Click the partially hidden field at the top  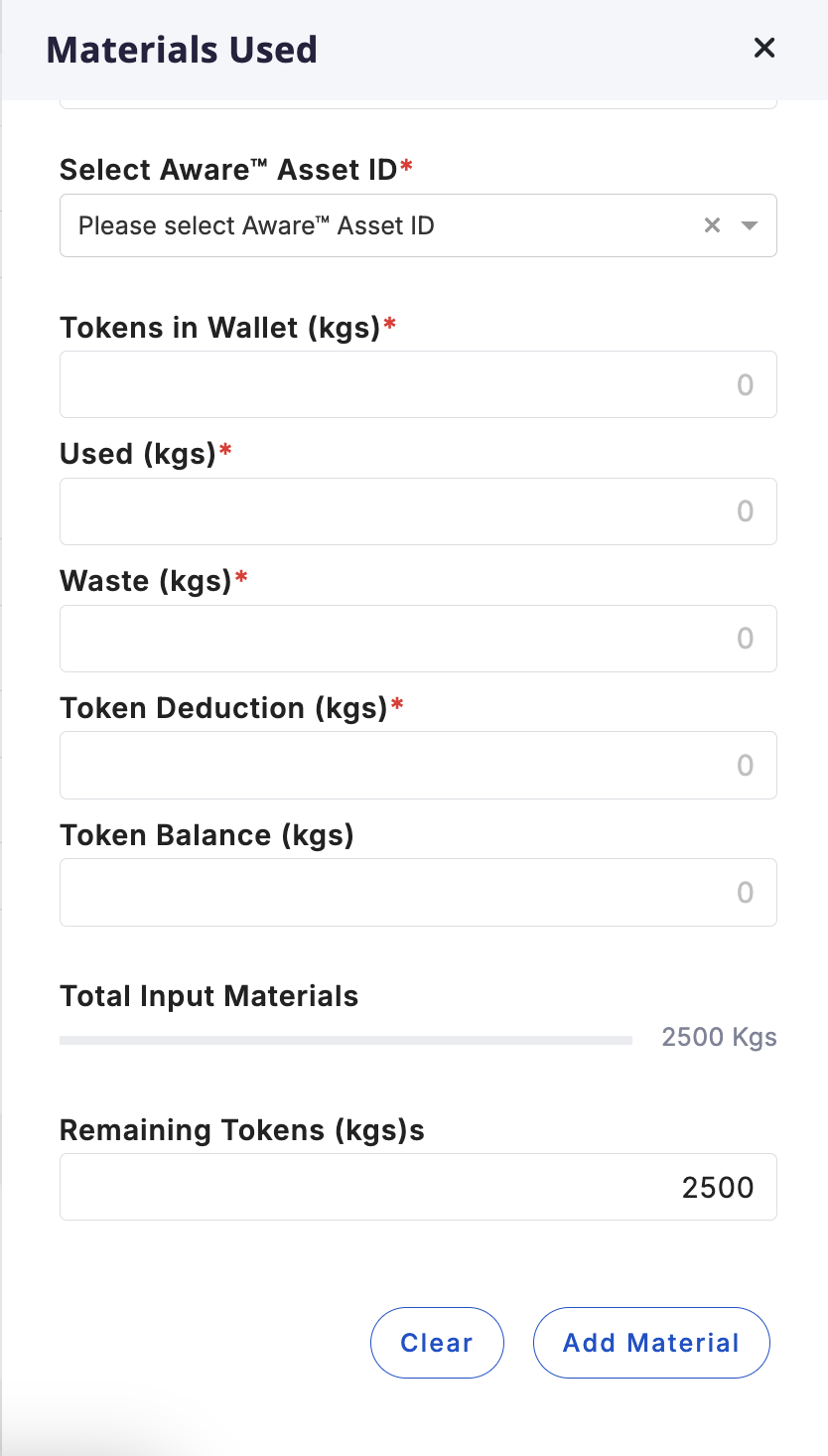tap(417, 103)
